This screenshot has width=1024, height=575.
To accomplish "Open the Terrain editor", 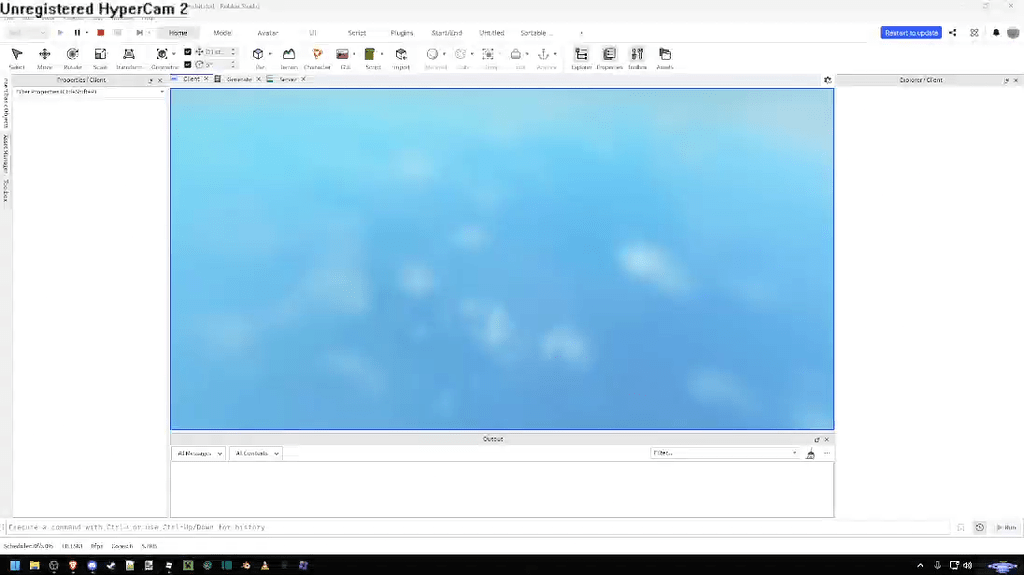I will 289,58.
